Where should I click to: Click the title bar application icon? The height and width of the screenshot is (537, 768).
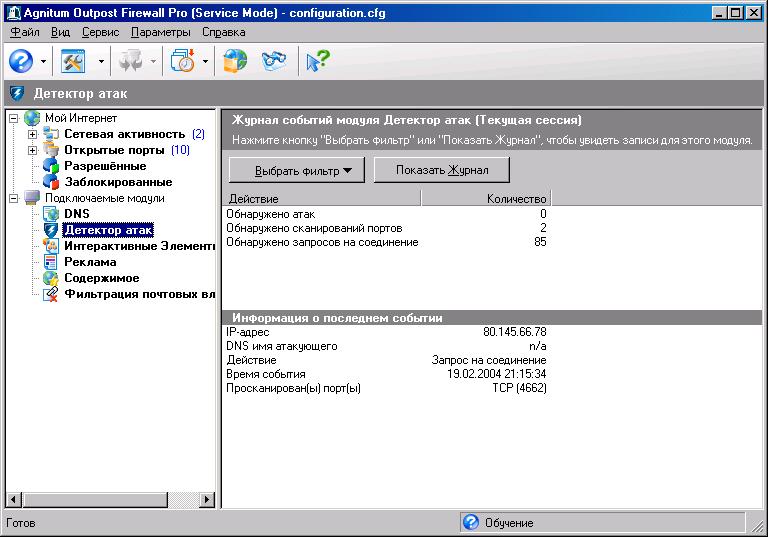14,13
